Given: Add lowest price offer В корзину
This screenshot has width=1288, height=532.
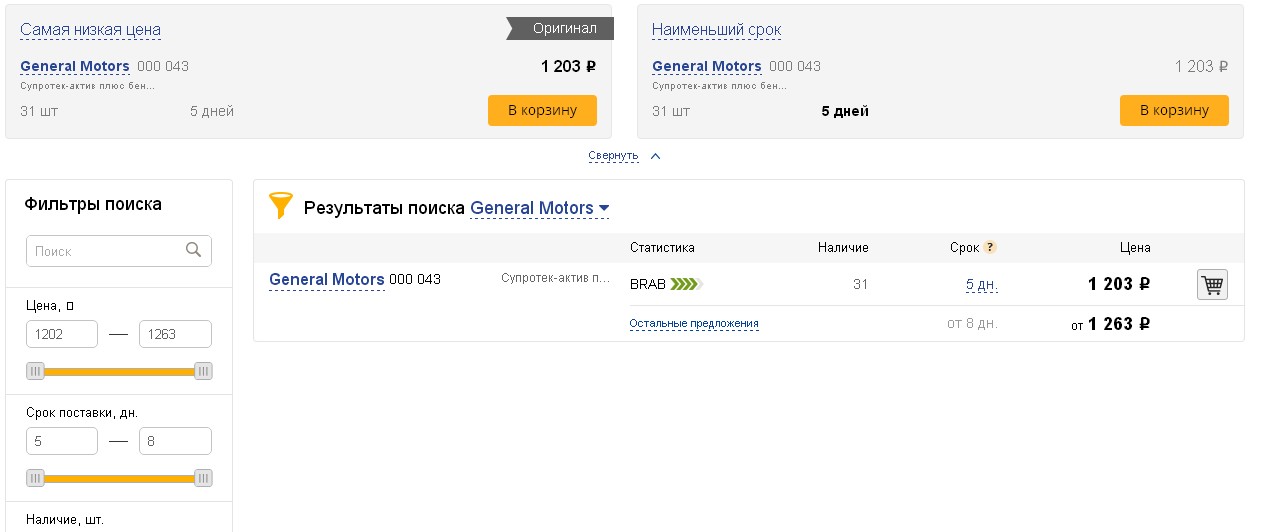Looking at the screenshot, I should 542,110.
